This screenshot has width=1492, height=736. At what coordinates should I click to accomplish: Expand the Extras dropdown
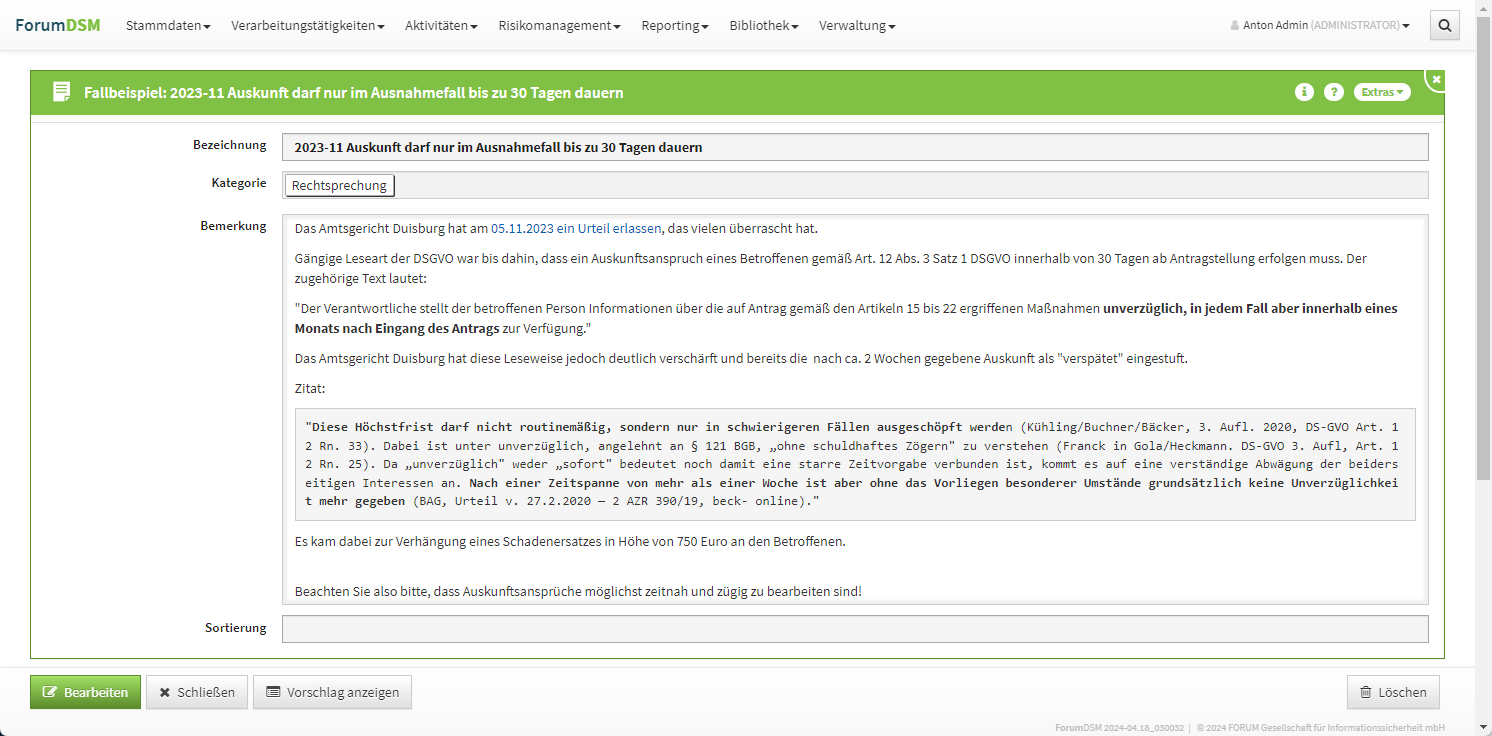[x=1381, y=92]
